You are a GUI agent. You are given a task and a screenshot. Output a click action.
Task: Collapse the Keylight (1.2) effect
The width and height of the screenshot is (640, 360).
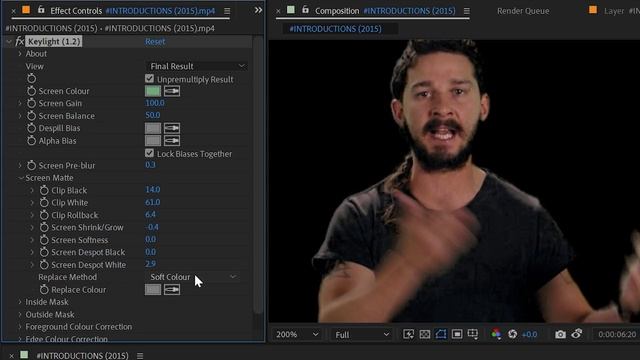[x=9, y=41]
